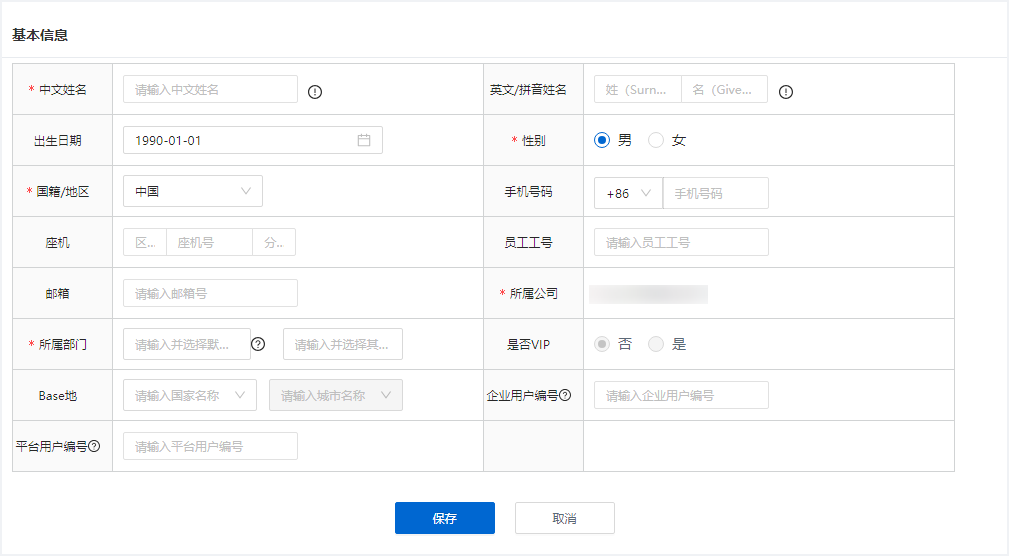This screenshot has width=1009, height=556.
Task: Focus the given name (名) input field
Action: point(724,89)
